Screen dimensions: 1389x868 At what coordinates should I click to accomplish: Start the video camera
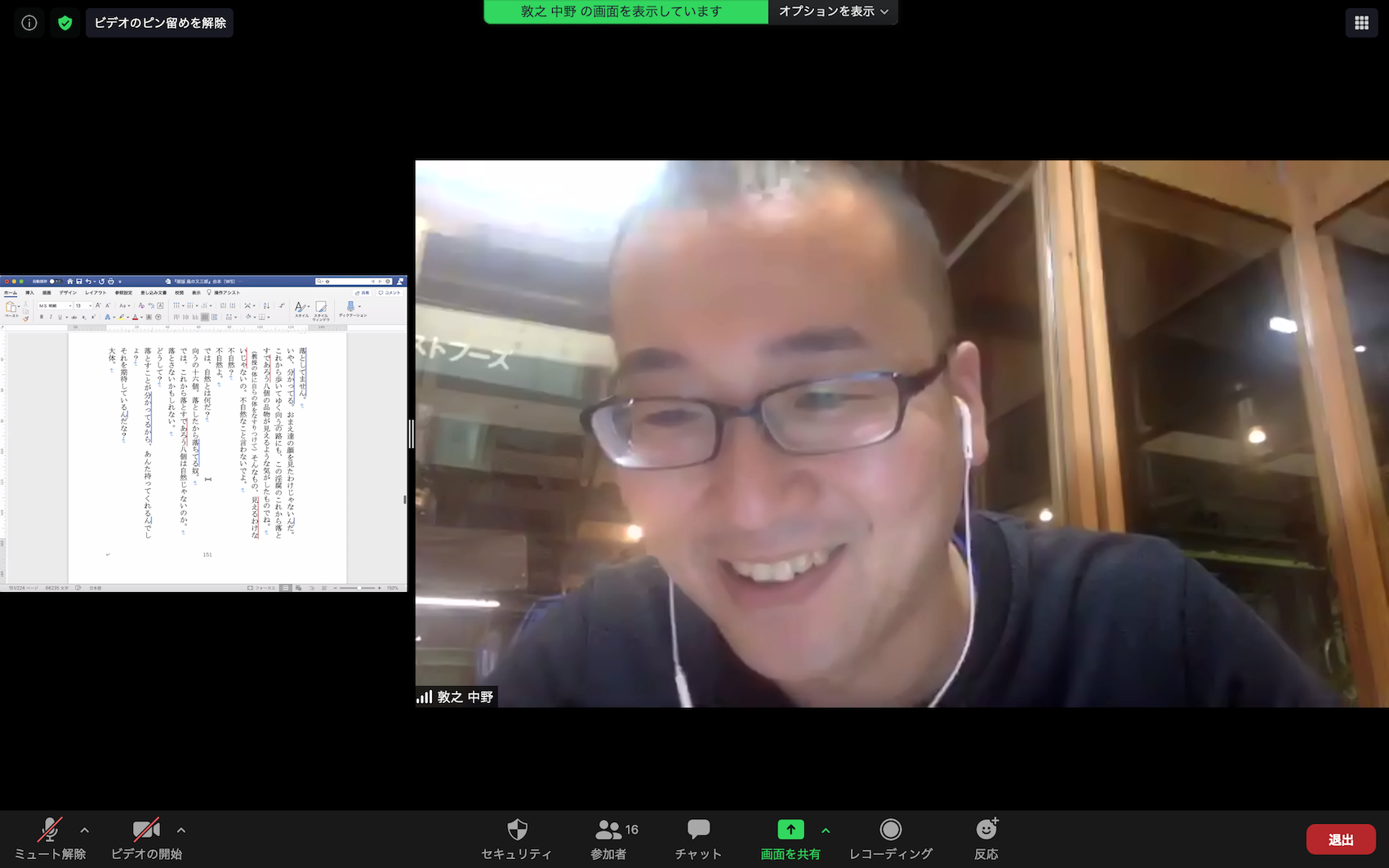pyautogui.click(x=146, y=839)
